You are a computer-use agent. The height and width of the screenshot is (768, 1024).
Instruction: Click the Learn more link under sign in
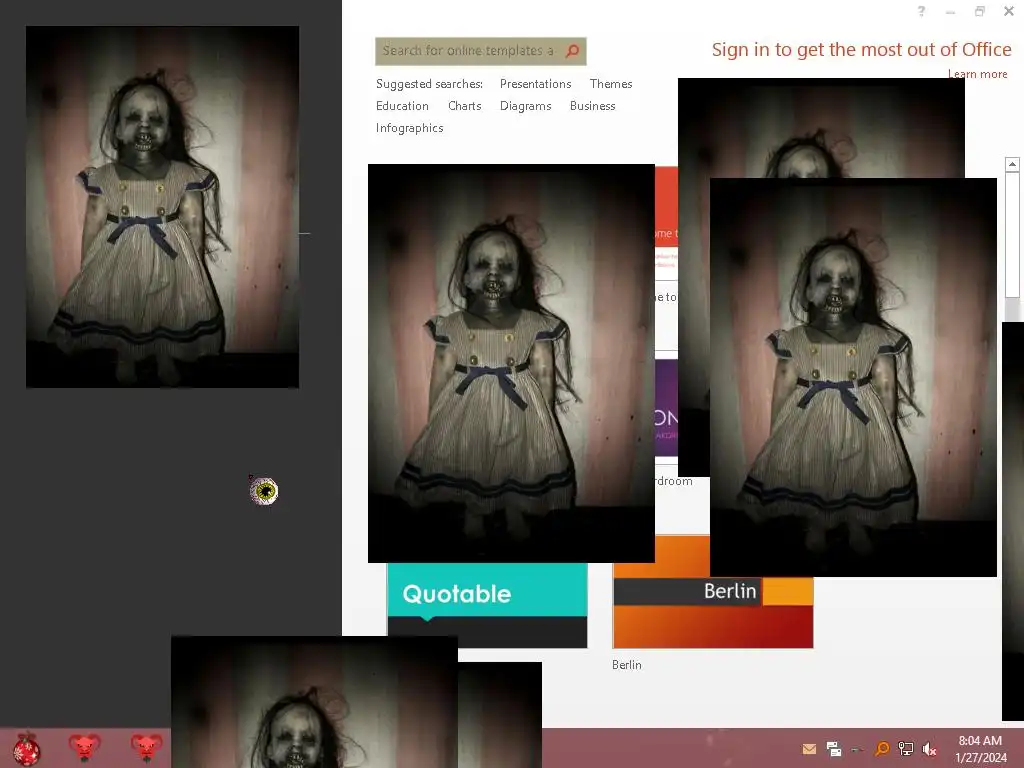[x=978, y=74]
